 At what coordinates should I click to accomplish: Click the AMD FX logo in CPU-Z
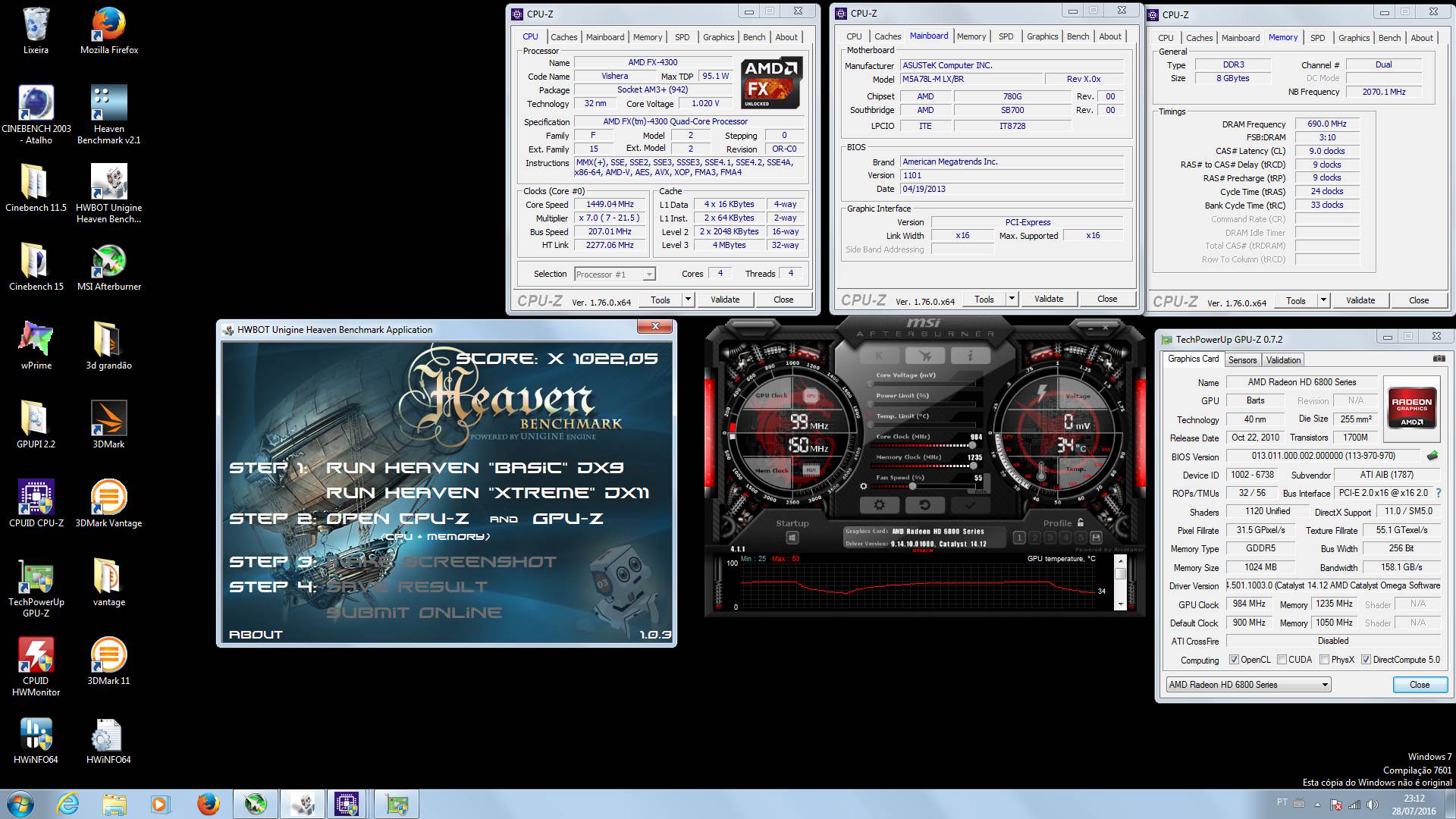pyautogui.click(x=771, y=83)
